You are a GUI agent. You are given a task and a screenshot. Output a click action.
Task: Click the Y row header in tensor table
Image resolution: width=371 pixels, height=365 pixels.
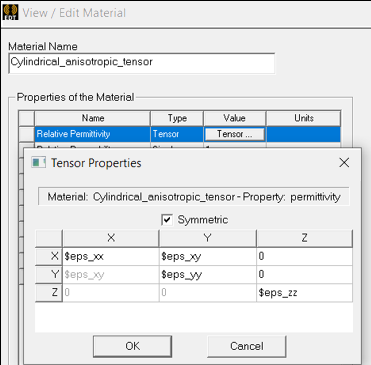49,275
